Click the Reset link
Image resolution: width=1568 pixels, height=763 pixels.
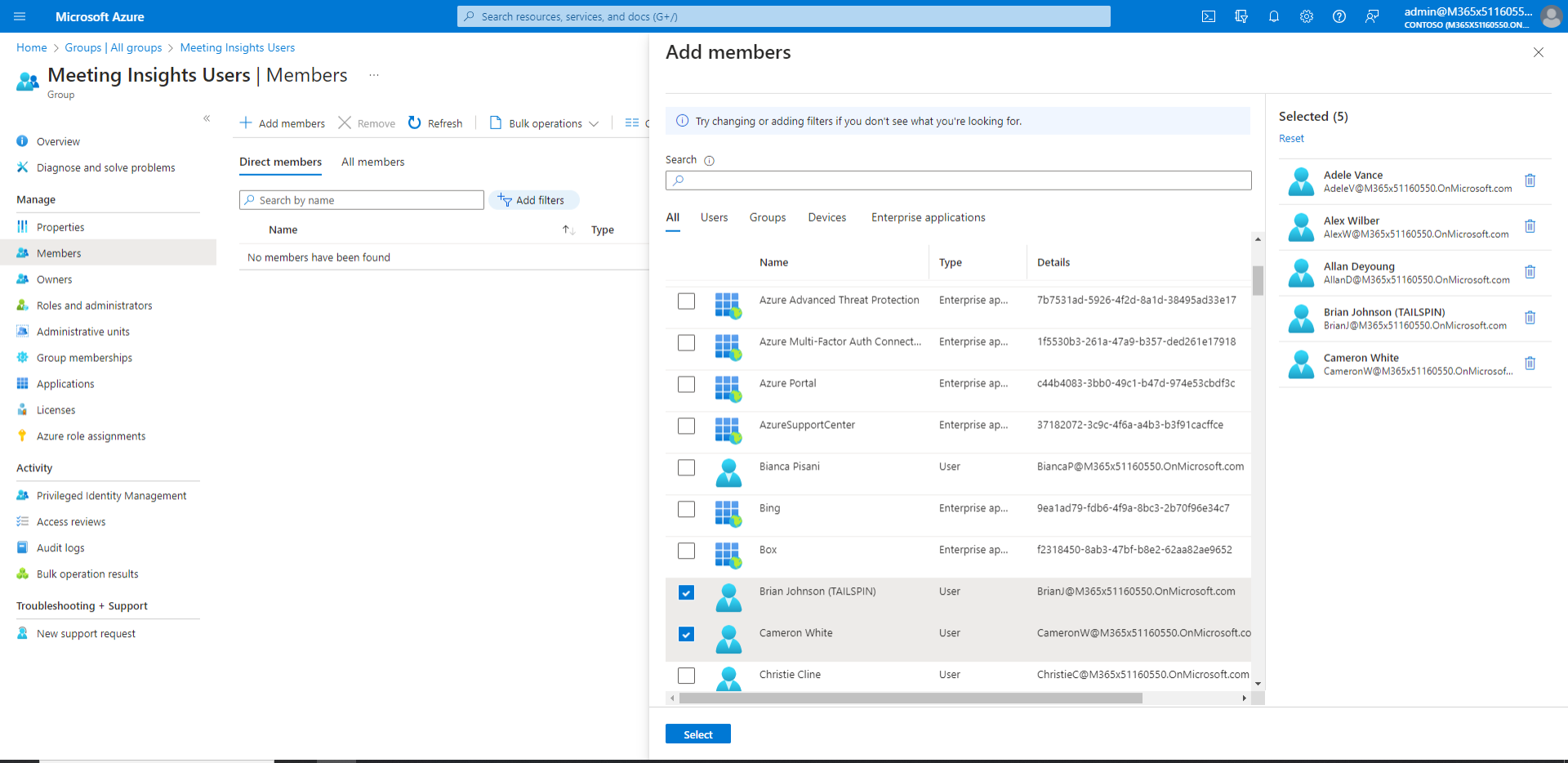point(1291,139)
